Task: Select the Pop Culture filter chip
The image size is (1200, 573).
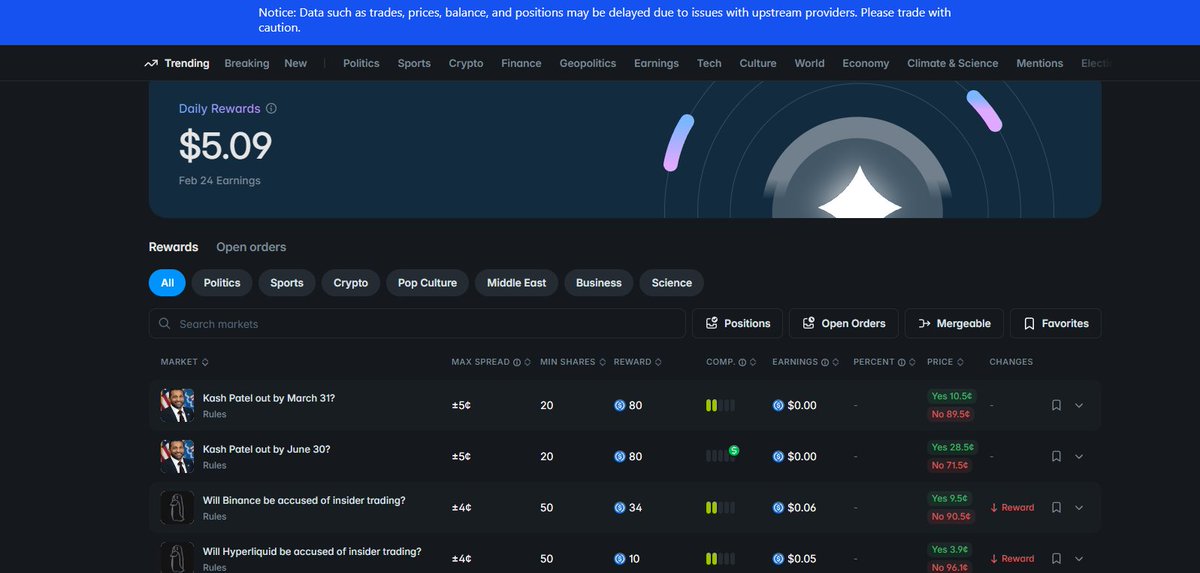Action: click(427, 283)
